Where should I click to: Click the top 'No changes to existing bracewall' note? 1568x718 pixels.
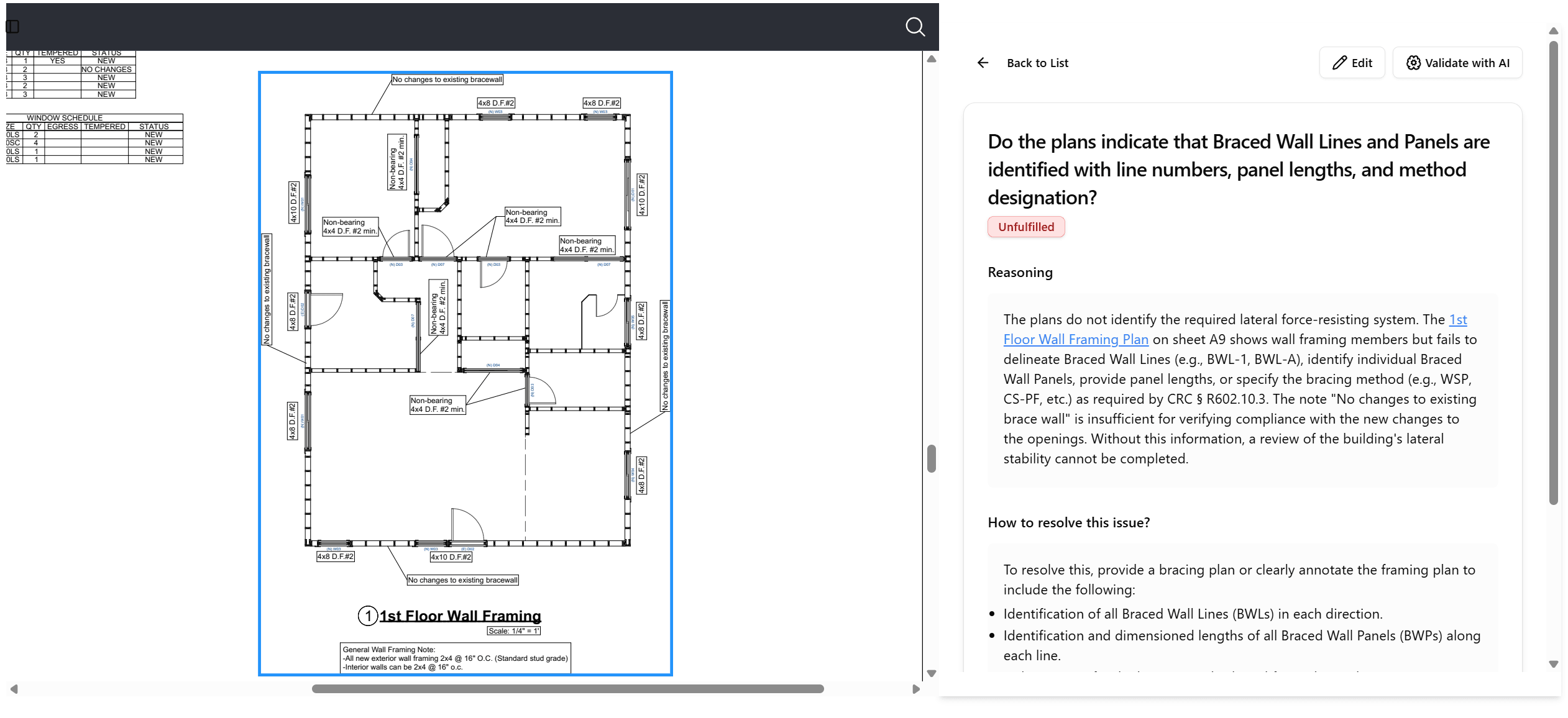[447, 80]
